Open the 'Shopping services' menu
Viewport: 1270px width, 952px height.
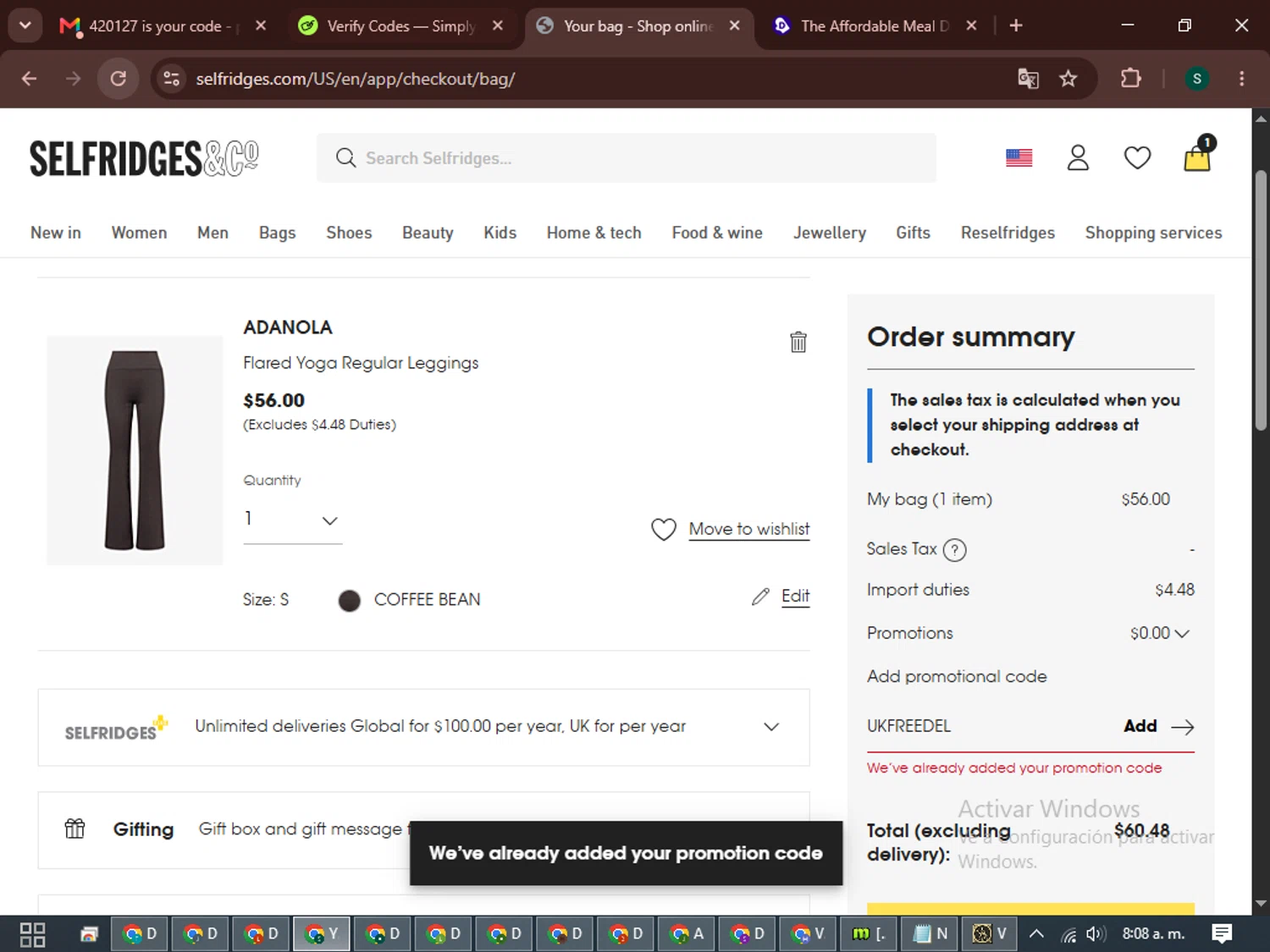(x=1153, y=233)
